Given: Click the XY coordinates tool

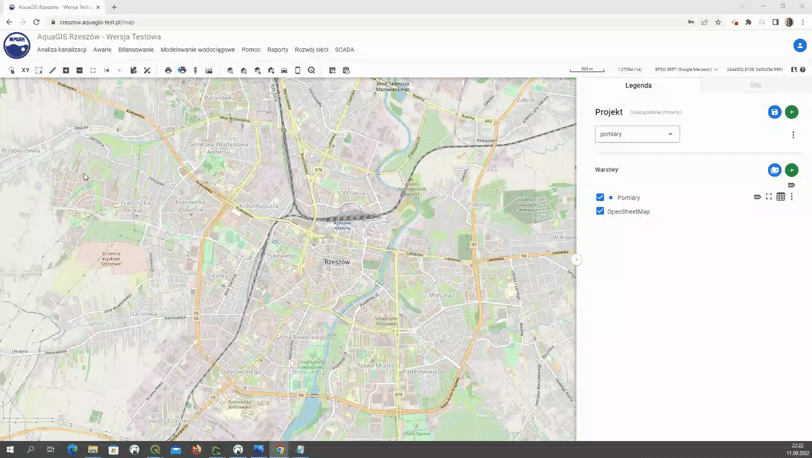Looking at the screenshot, I should [25, 70].
